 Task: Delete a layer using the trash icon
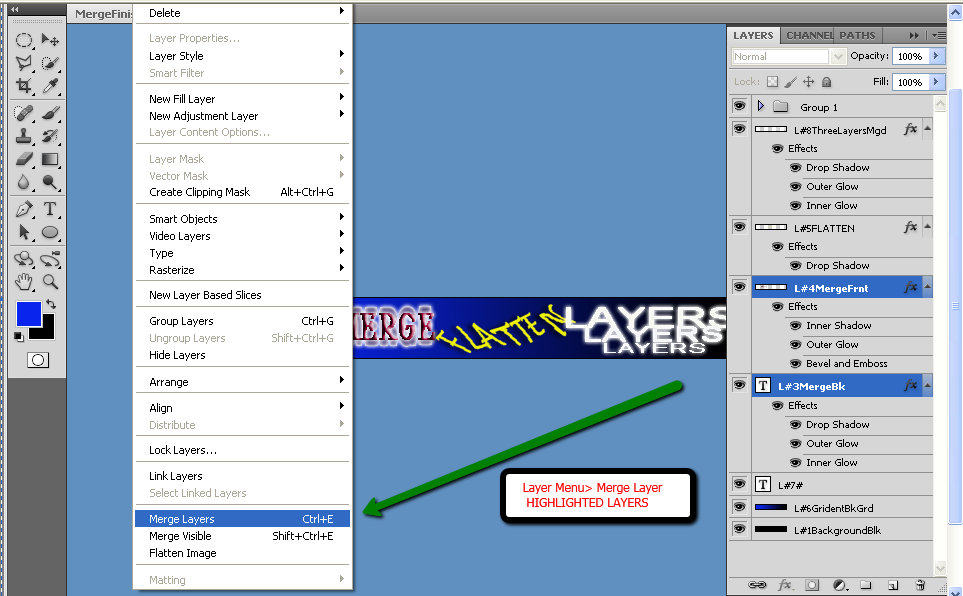tap(919, 585)
